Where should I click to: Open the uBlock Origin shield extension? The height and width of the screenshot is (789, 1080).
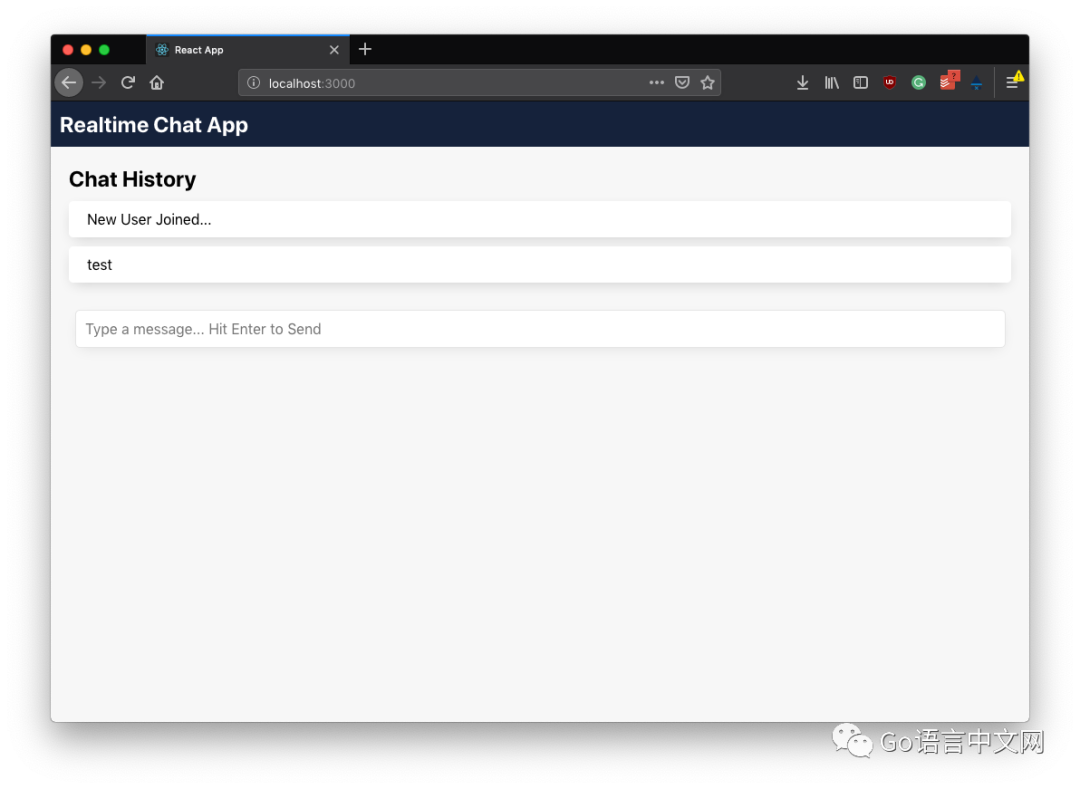click(x=889, y=83)
